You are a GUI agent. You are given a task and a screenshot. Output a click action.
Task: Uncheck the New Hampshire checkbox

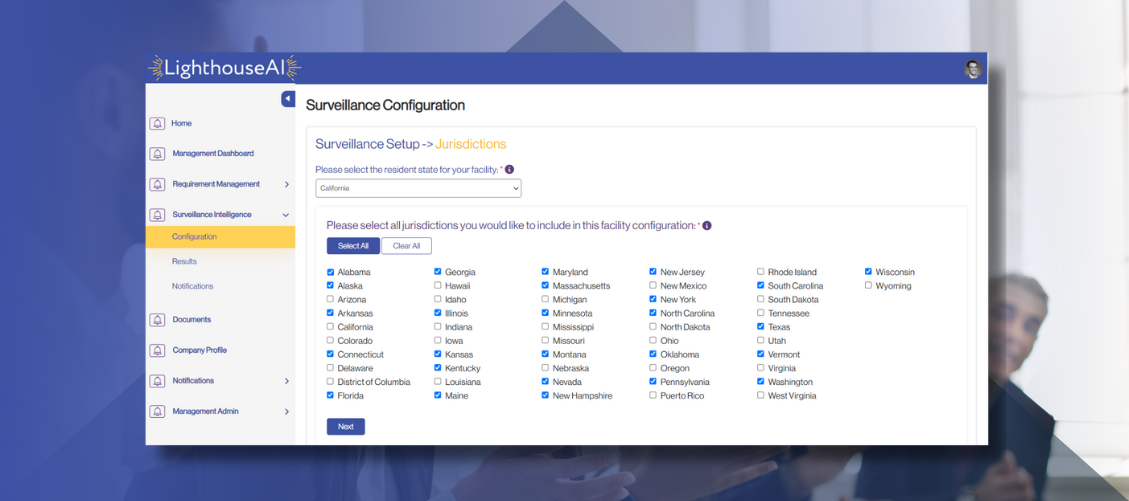click(545, 395)
